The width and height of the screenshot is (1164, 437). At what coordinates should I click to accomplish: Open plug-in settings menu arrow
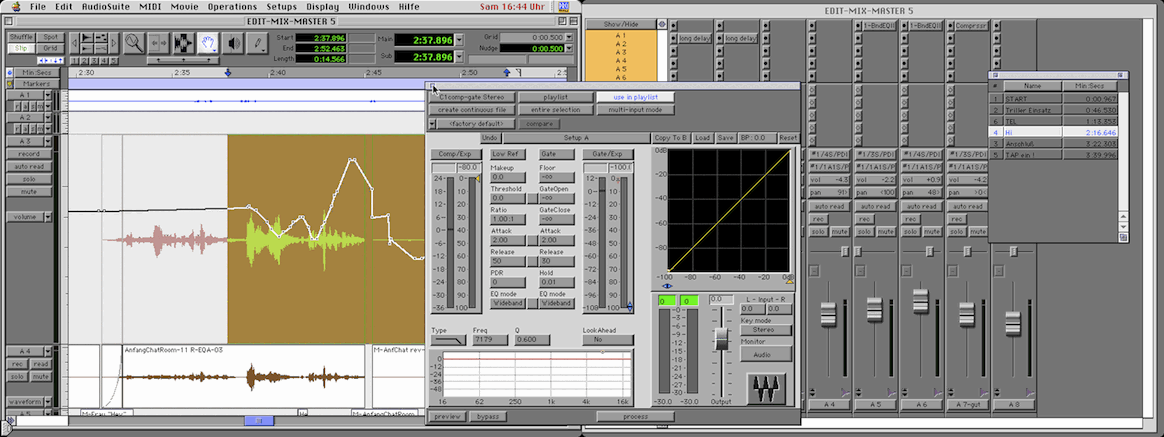click(x=433, y=123)
